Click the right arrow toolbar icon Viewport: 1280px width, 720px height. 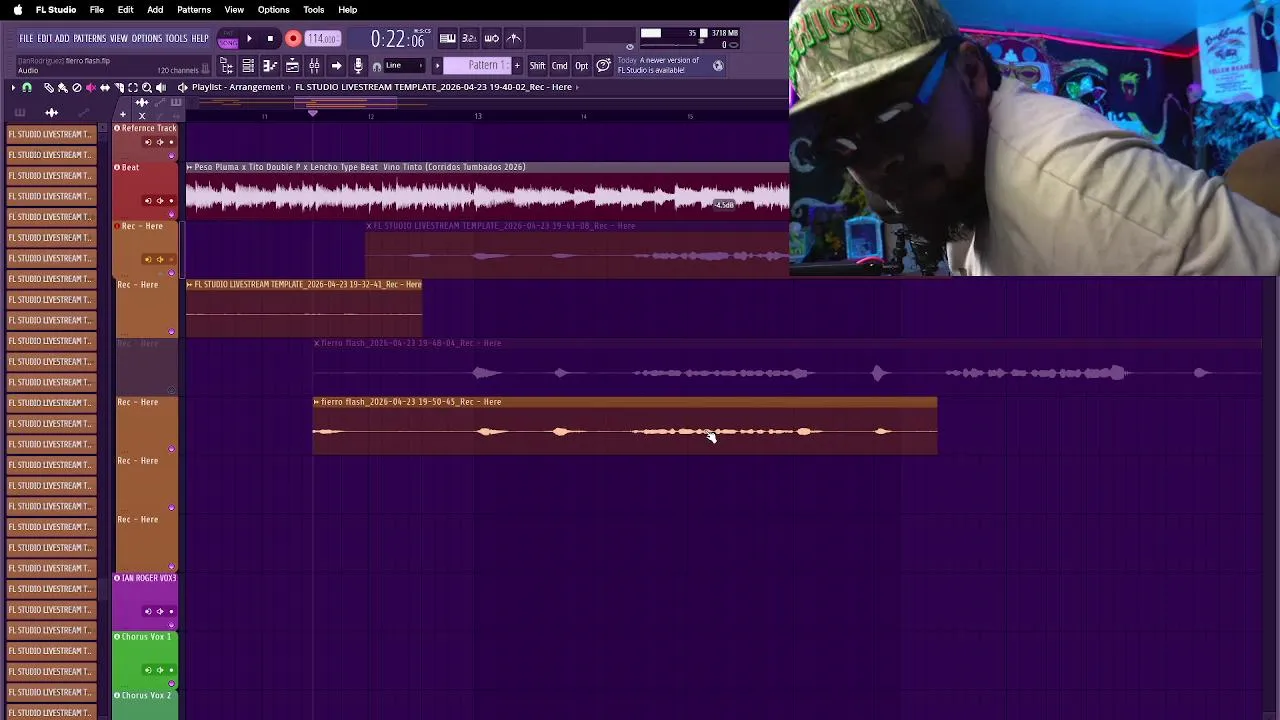tap(336, 66)
